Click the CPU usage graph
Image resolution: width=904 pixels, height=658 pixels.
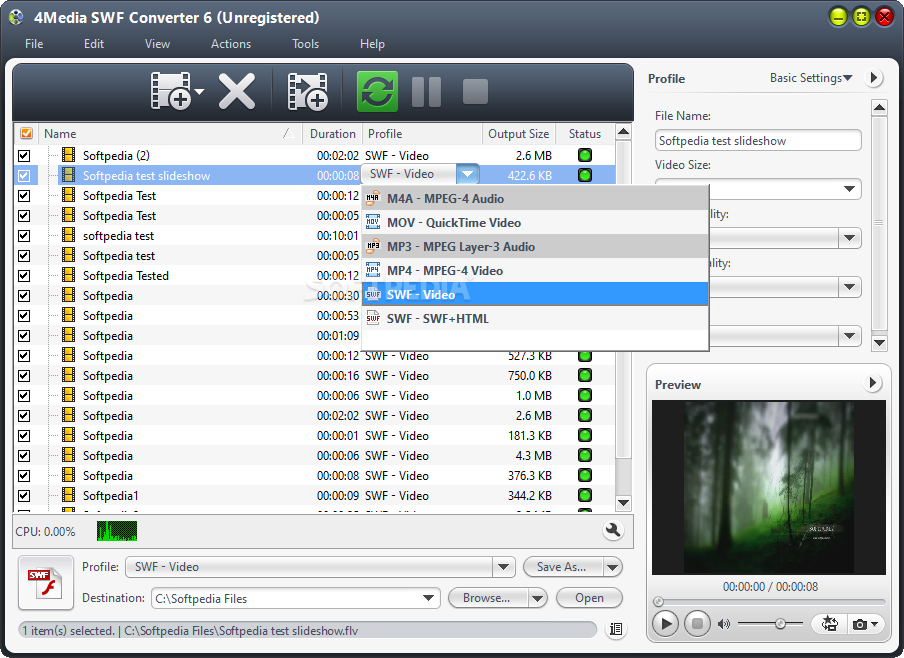point(116,531)
